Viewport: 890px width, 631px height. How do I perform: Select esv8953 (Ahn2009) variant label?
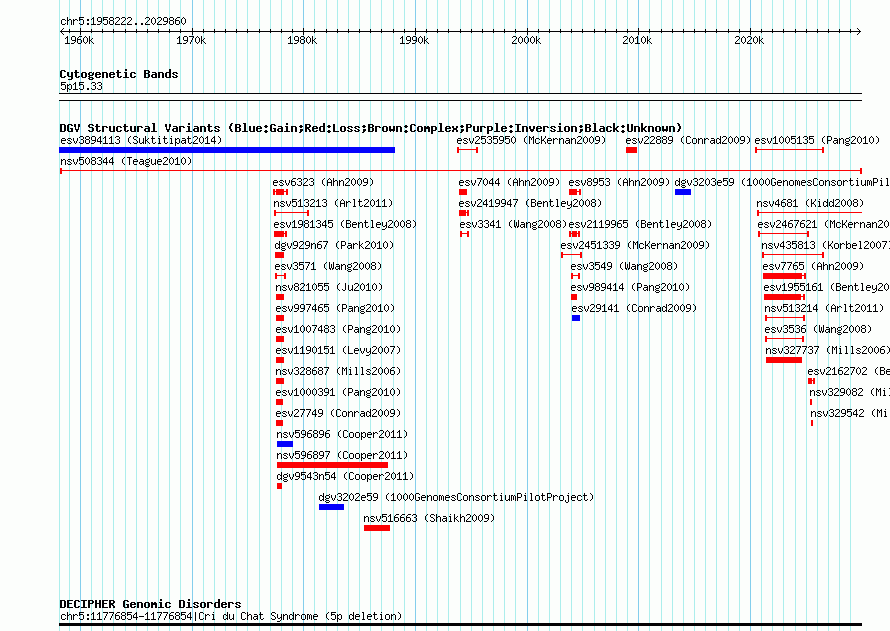click(619, 182)
